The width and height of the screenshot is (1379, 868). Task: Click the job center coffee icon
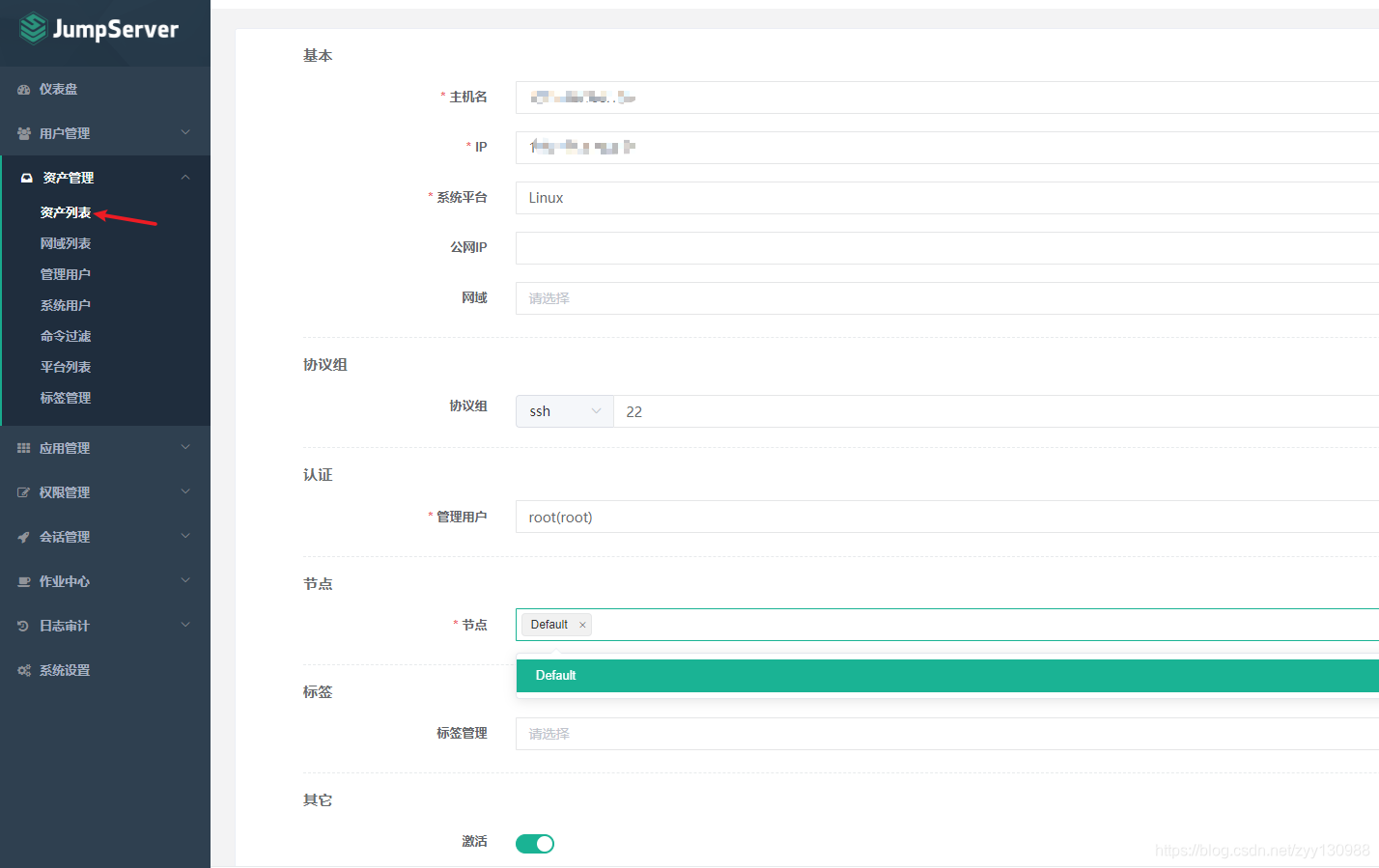click(24, 582)
